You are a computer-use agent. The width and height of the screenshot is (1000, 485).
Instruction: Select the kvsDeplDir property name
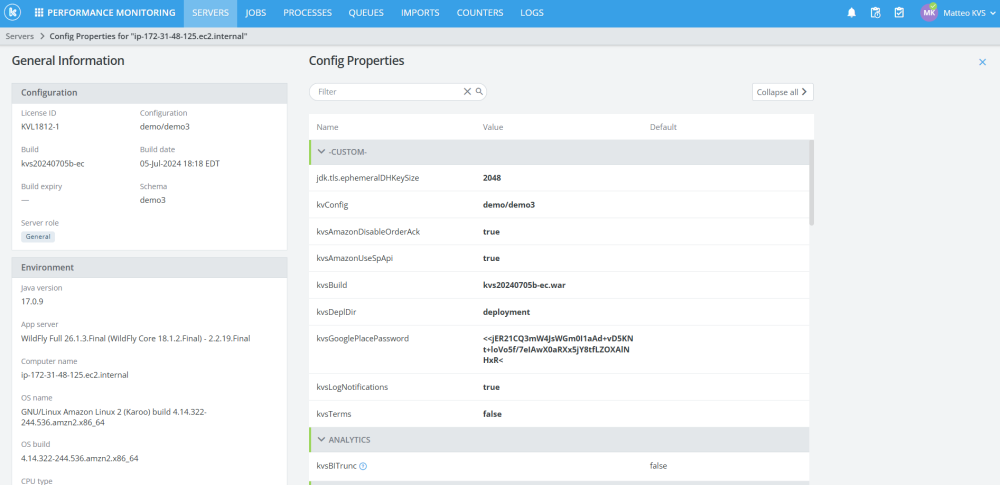[x=335, y=312]
